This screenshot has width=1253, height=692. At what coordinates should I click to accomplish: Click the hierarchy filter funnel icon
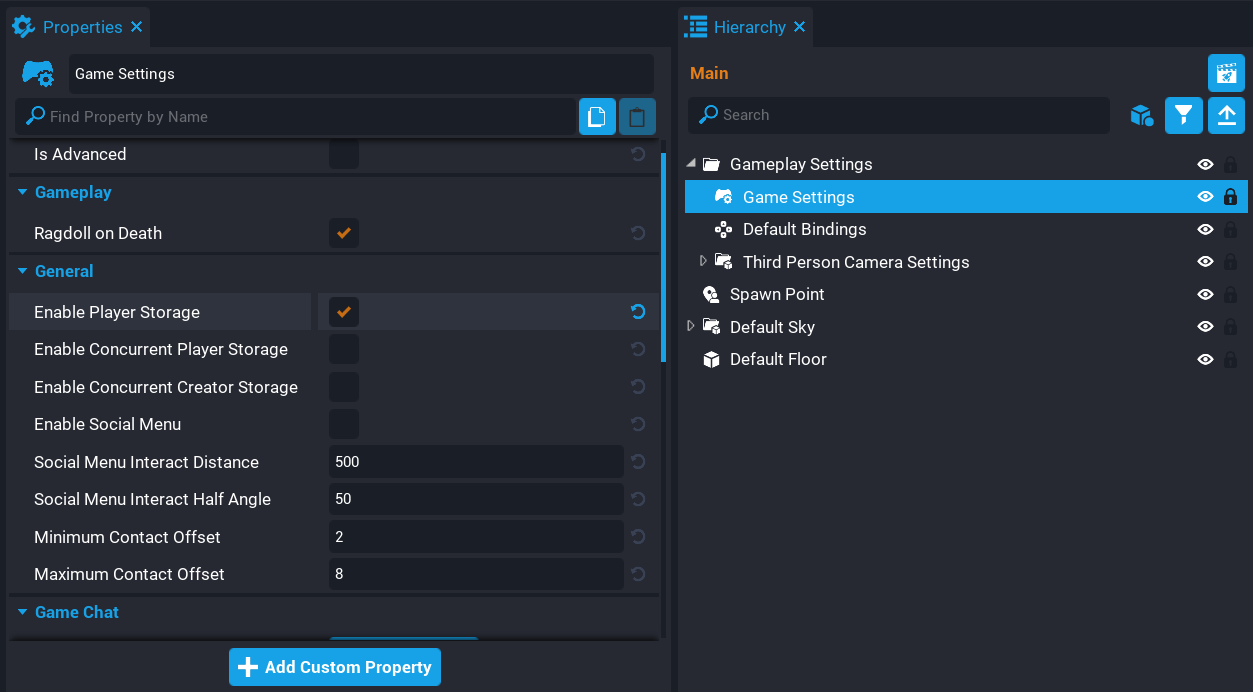(1184, 115)
